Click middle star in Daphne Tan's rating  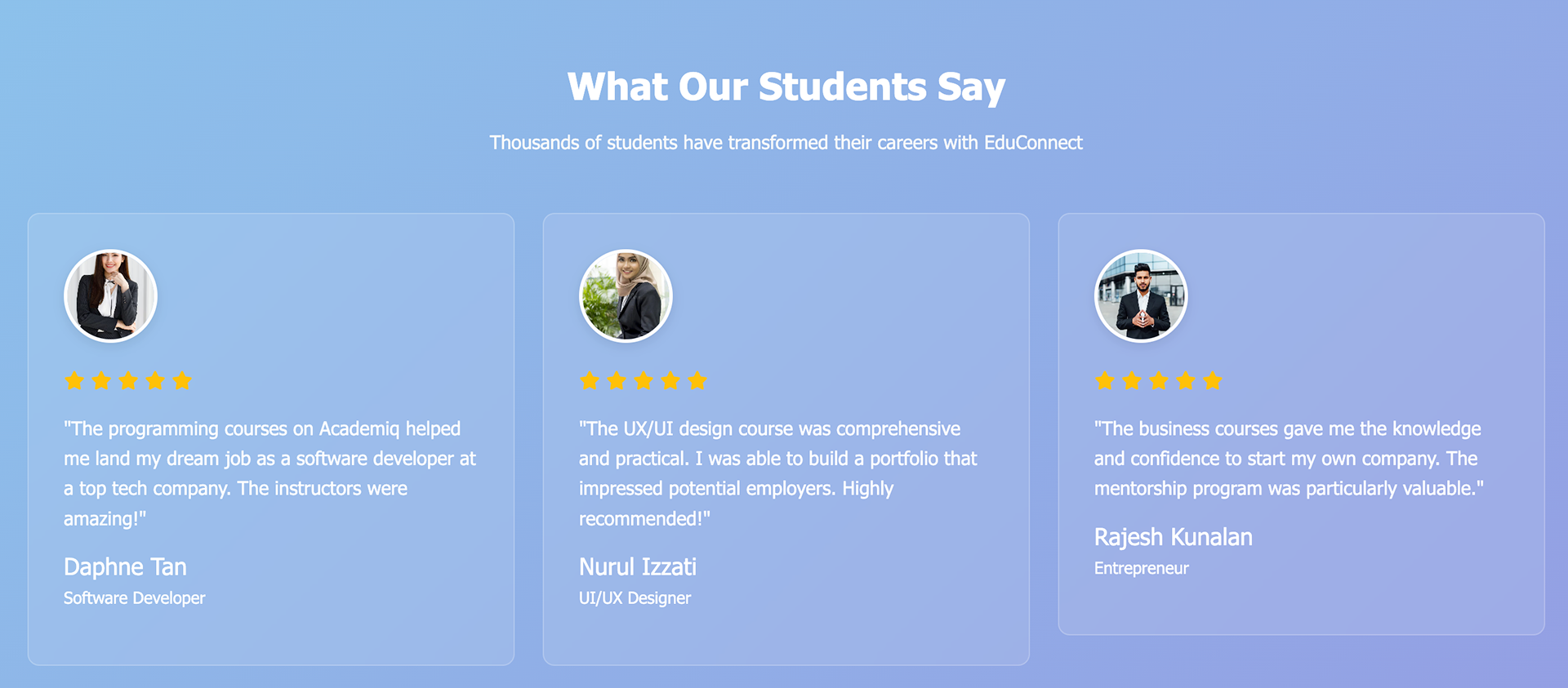[128, 381]
